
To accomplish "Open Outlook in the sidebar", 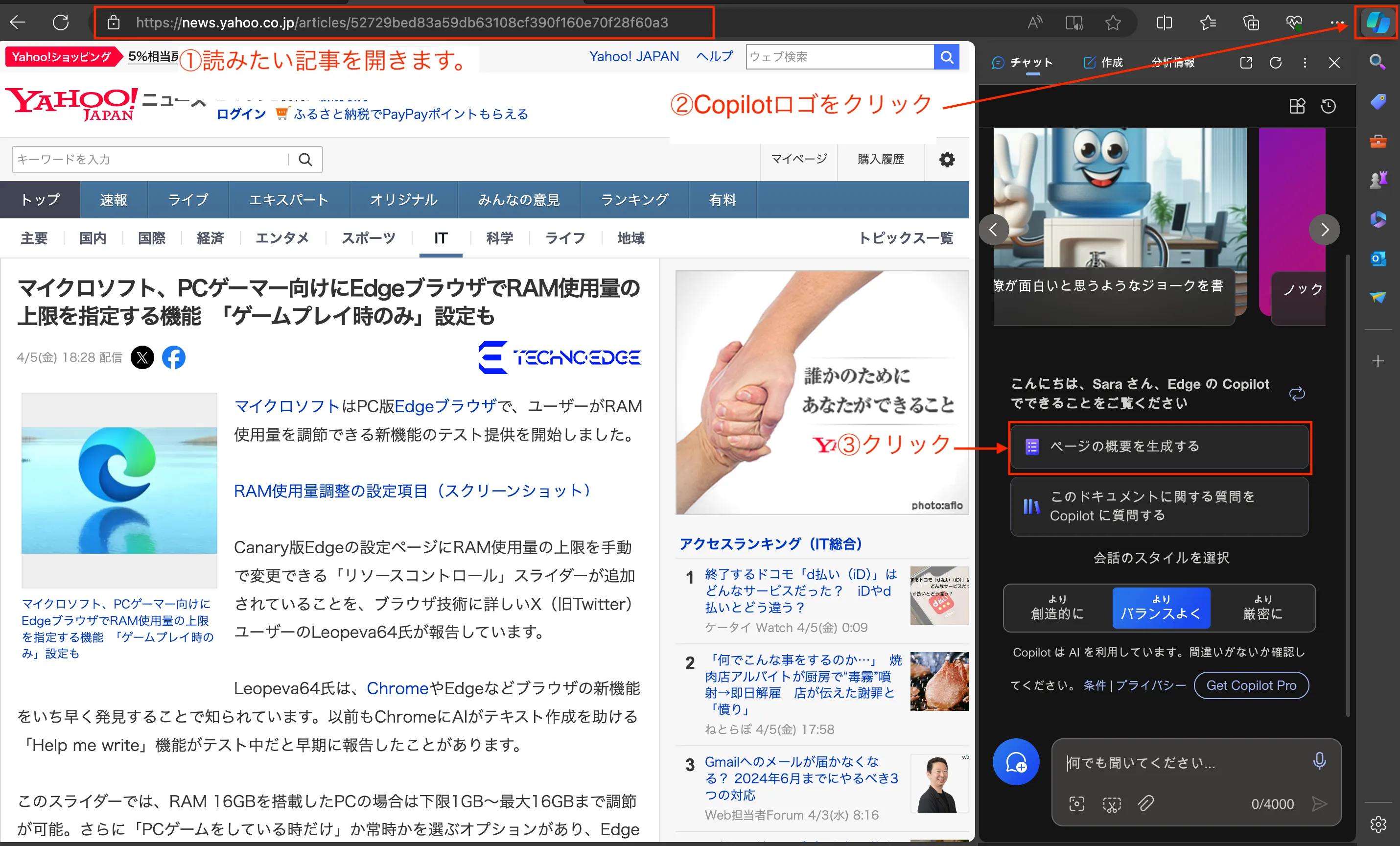I will pos(1377,258).
